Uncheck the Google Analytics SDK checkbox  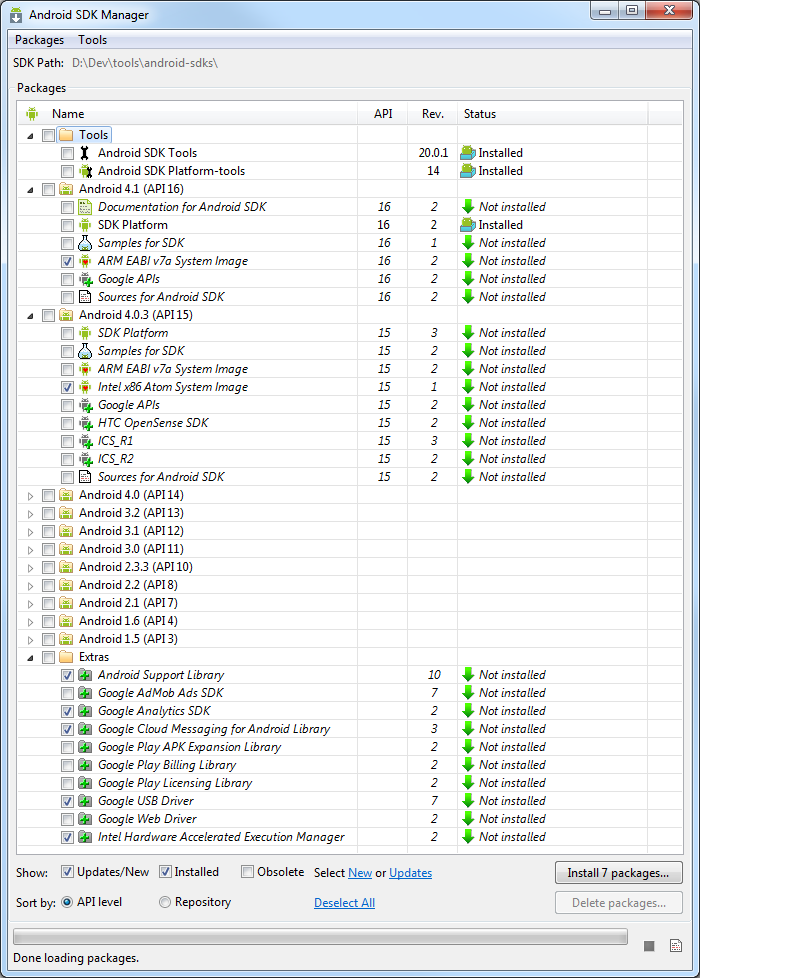pos(67,712)
